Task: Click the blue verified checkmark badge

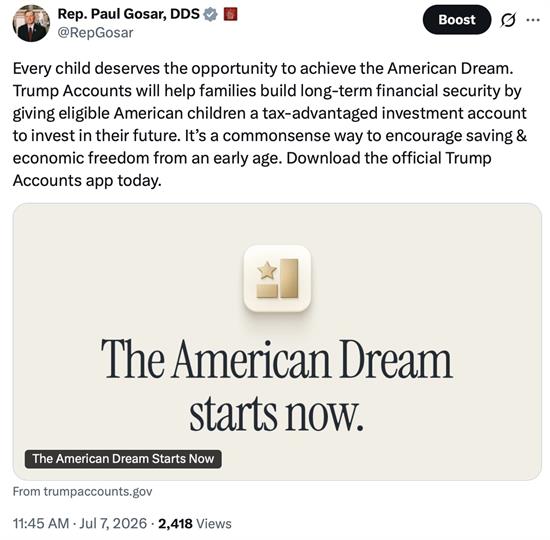Action: click(210, 14)
